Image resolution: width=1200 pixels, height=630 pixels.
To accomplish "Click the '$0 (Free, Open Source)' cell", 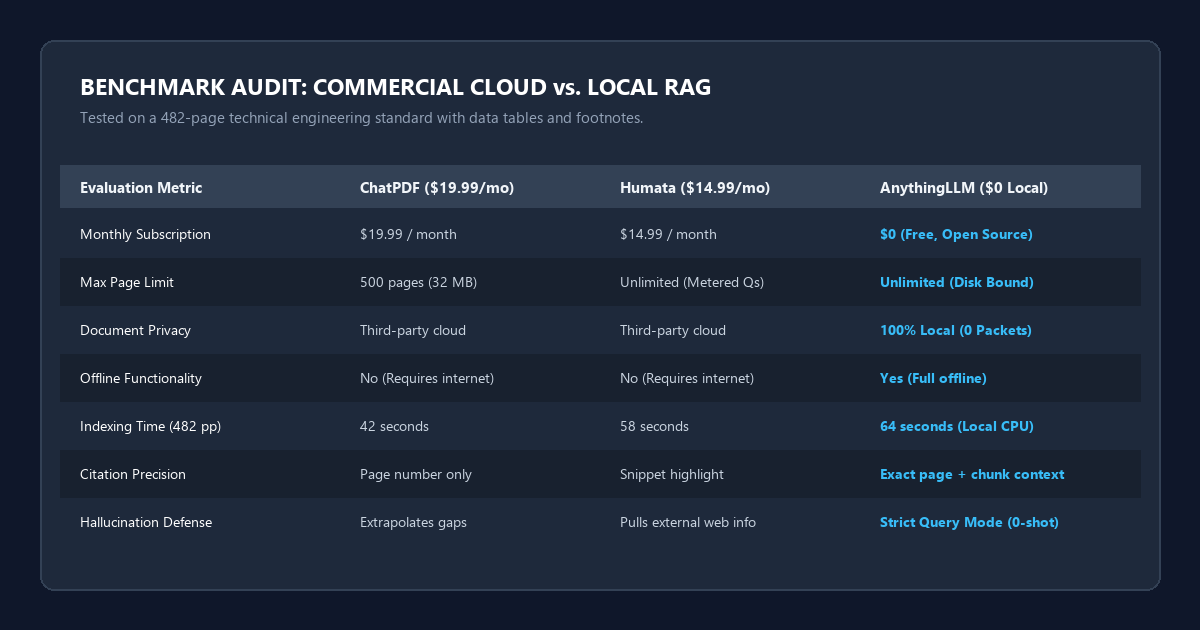I will pyautogui.click(x=956, y=234).
